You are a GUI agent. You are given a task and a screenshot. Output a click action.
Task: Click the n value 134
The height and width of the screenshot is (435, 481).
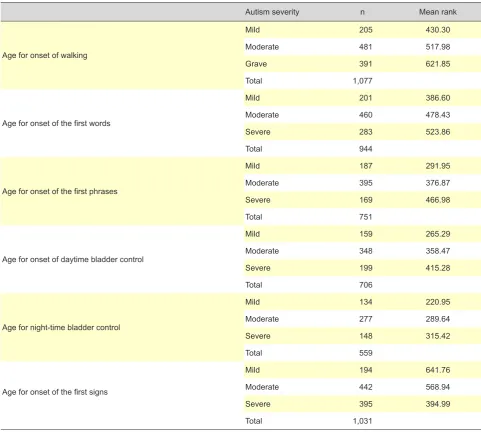pos(366,302)
